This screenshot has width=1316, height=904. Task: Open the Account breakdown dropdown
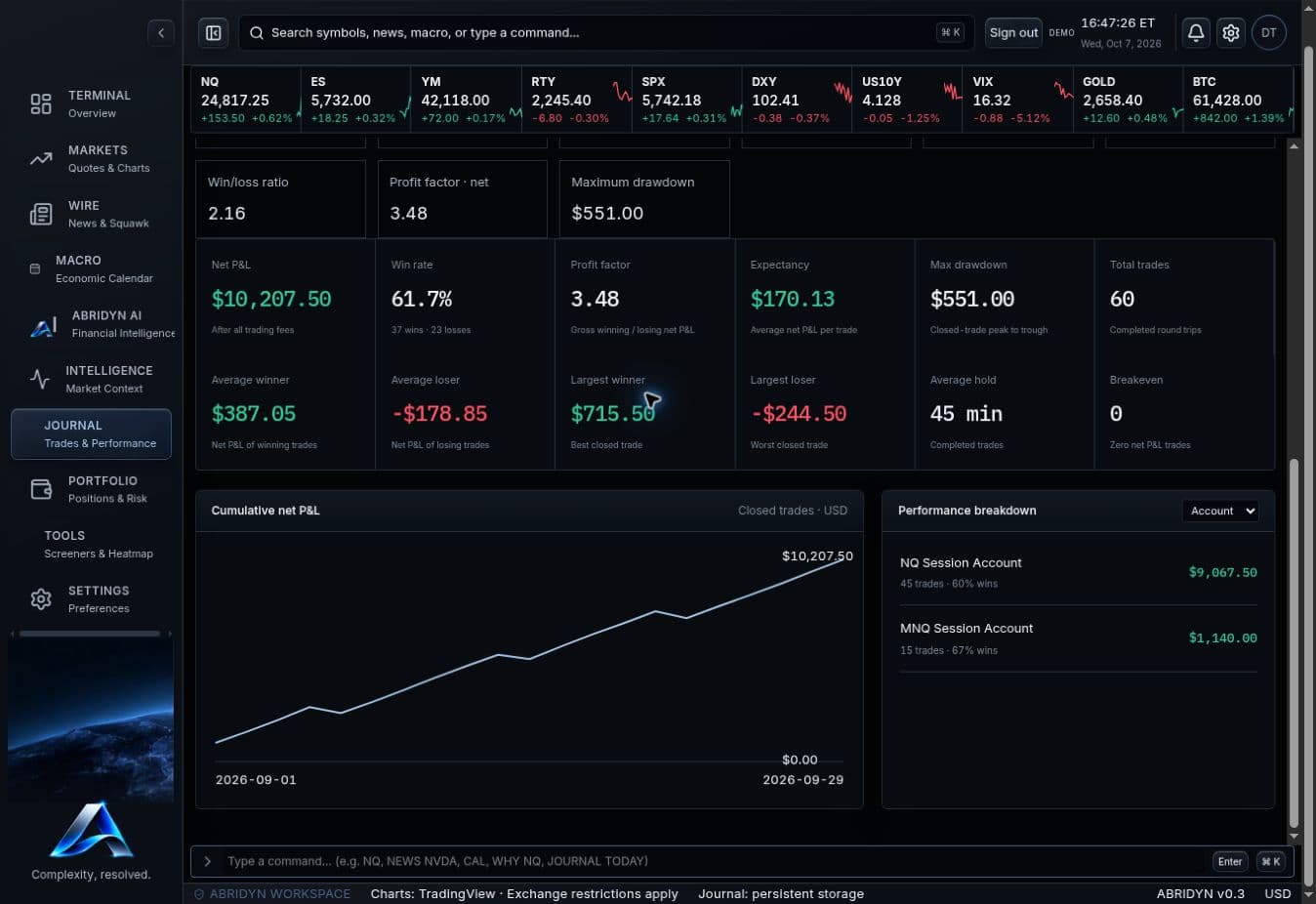pos(1220,511)
